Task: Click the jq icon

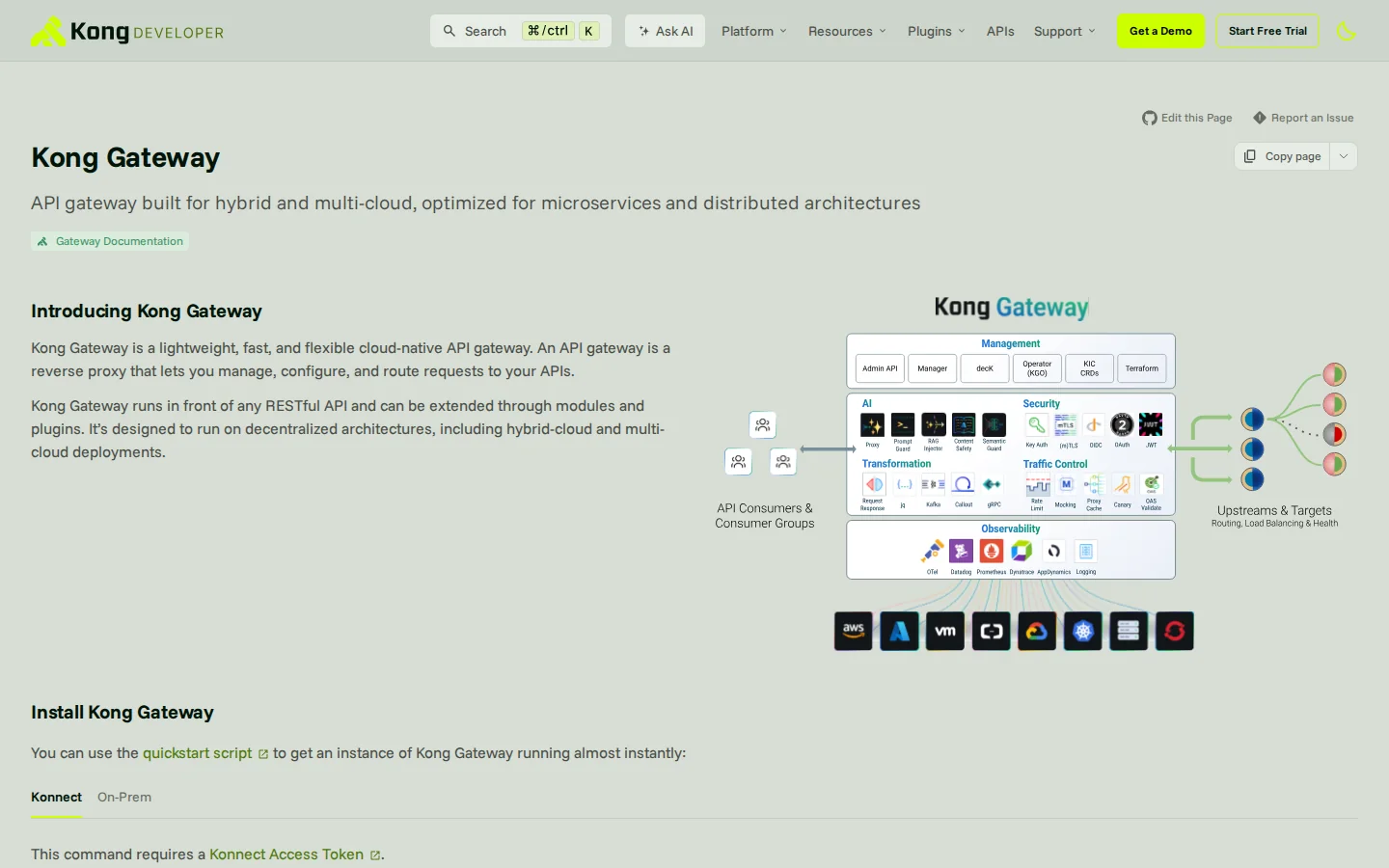Action: 904,485
